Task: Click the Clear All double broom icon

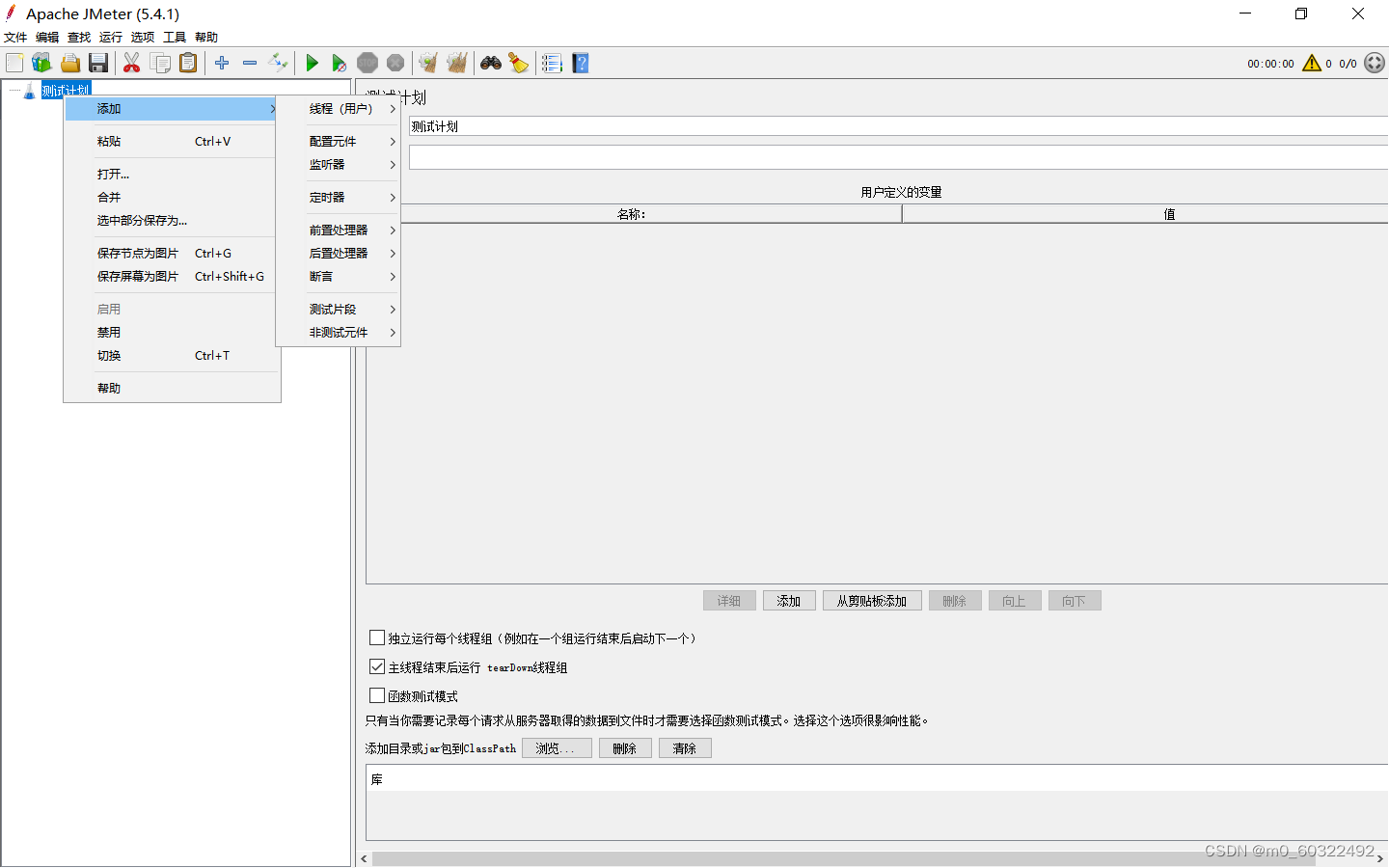Action: (457, 63)
